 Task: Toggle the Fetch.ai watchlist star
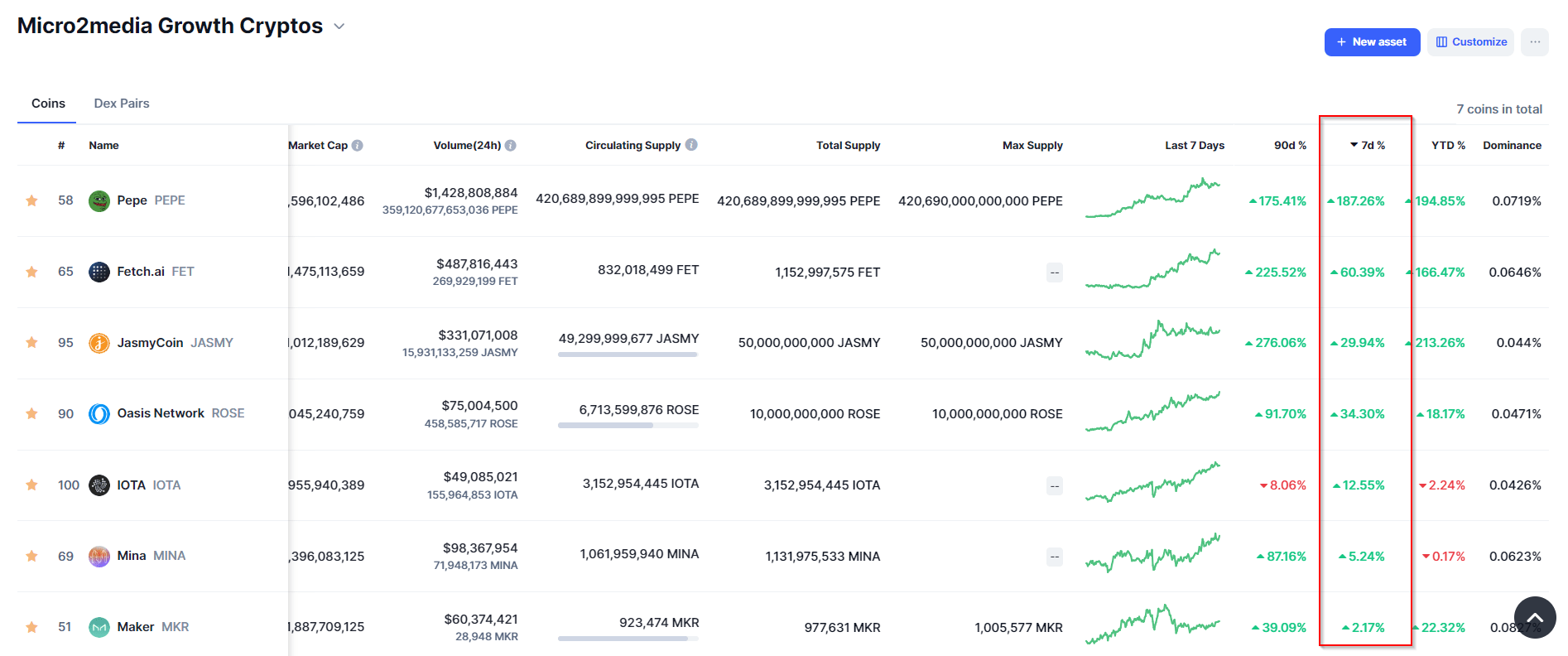click(x=31, y=272)
